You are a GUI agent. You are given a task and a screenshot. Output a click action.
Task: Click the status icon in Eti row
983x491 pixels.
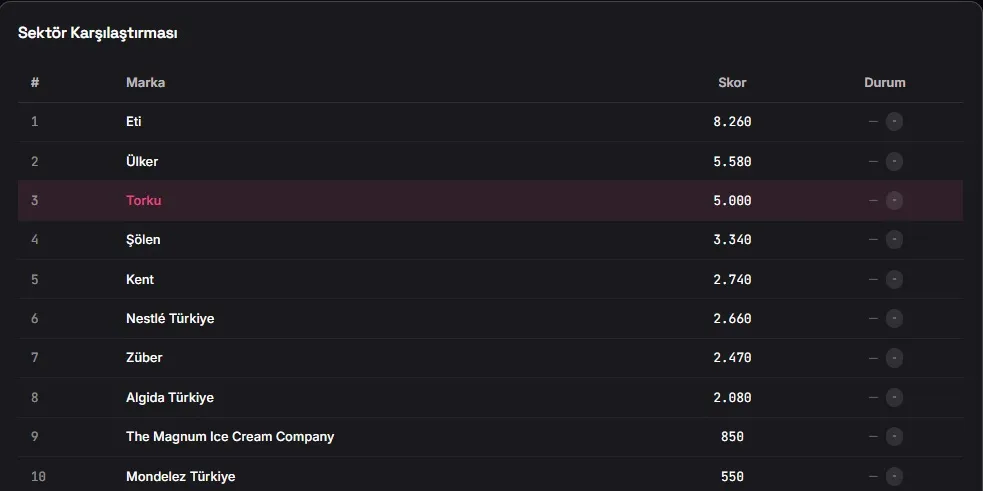(894, 122)
